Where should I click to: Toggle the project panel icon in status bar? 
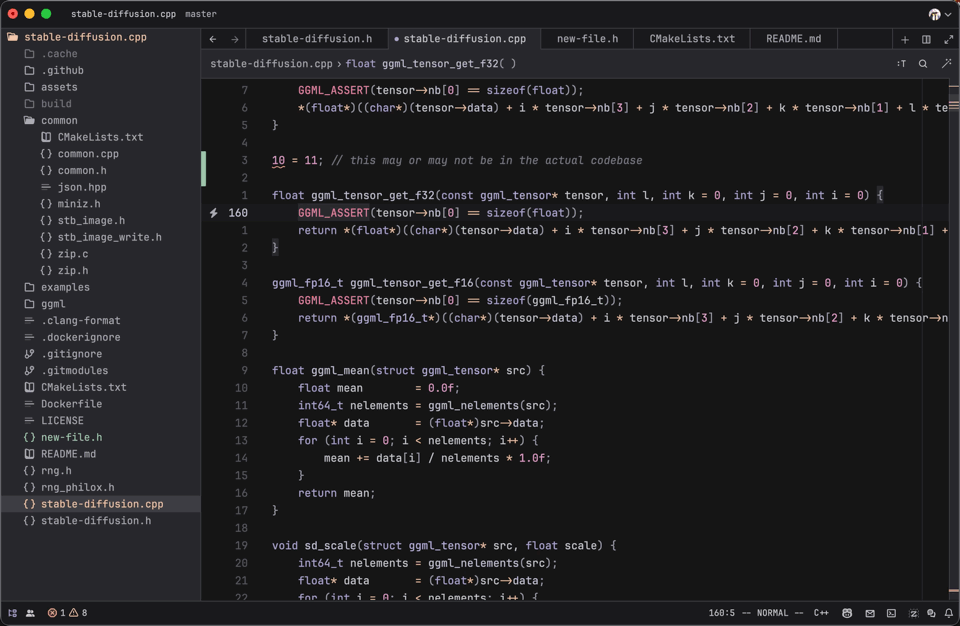12,613
